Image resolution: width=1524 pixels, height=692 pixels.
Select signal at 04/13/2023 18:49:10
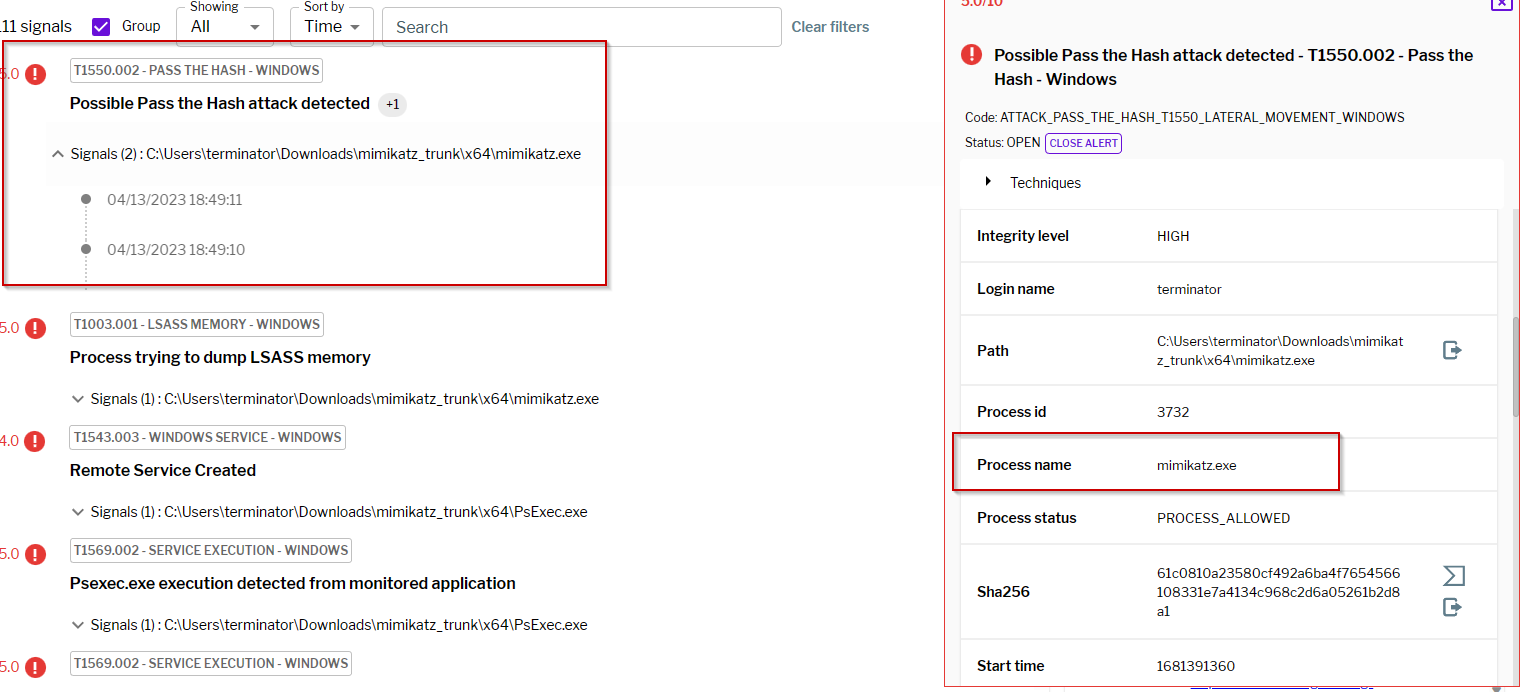(x=176, y=249)
